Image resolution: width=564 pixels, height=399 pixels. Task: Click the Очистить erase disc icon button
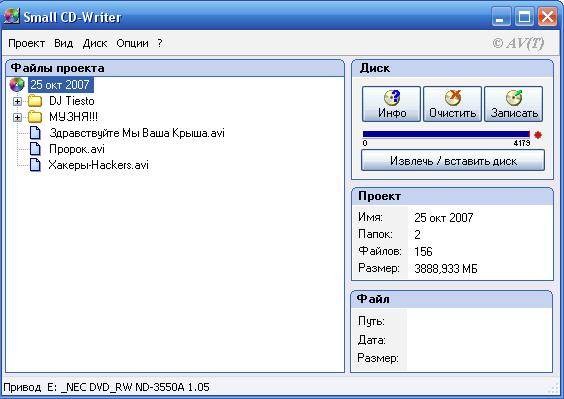(x=452, y=104)
